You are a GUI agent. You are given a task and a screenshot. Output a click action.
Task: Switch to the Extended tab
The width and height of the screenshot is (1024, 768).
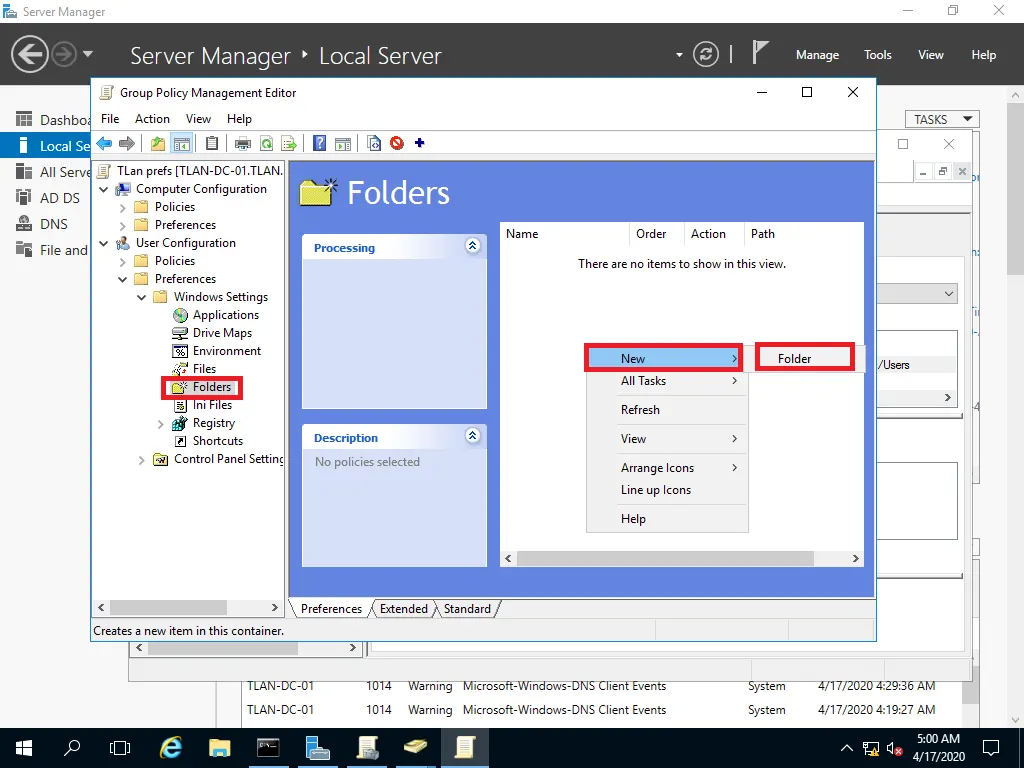point(404,609)
